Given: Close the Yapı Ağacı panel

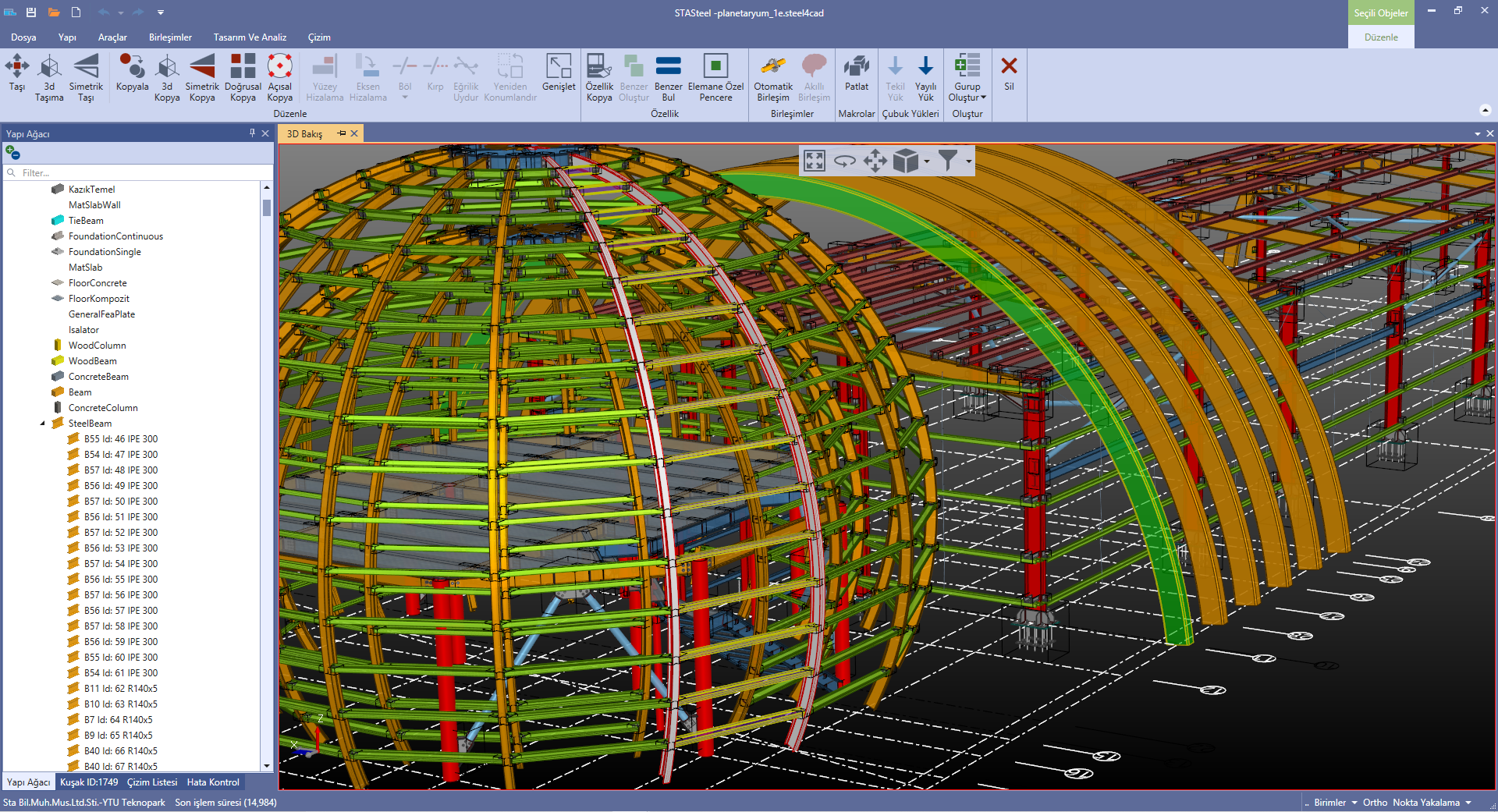Looking at the screenshot, I should pyautogui.click(x=265, y=133).
